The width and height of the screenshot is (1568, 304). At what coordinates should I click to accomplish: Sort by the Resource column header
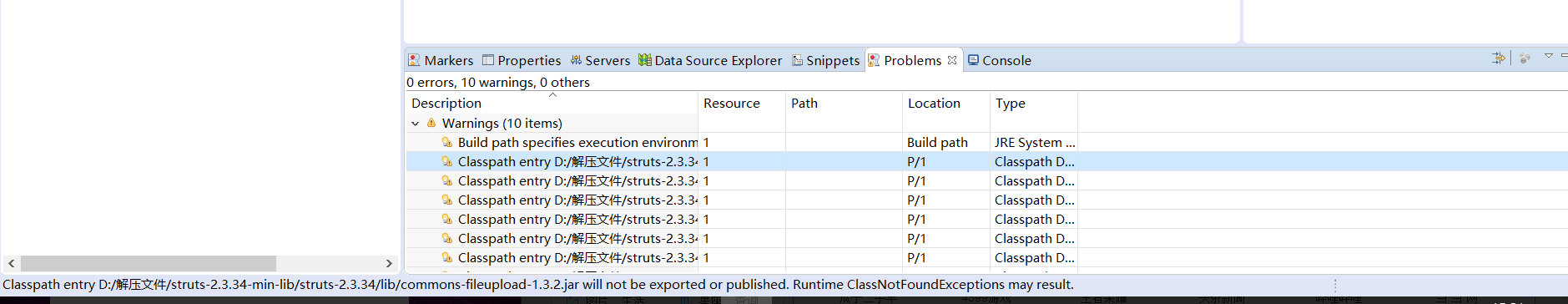tap(732, 103)
